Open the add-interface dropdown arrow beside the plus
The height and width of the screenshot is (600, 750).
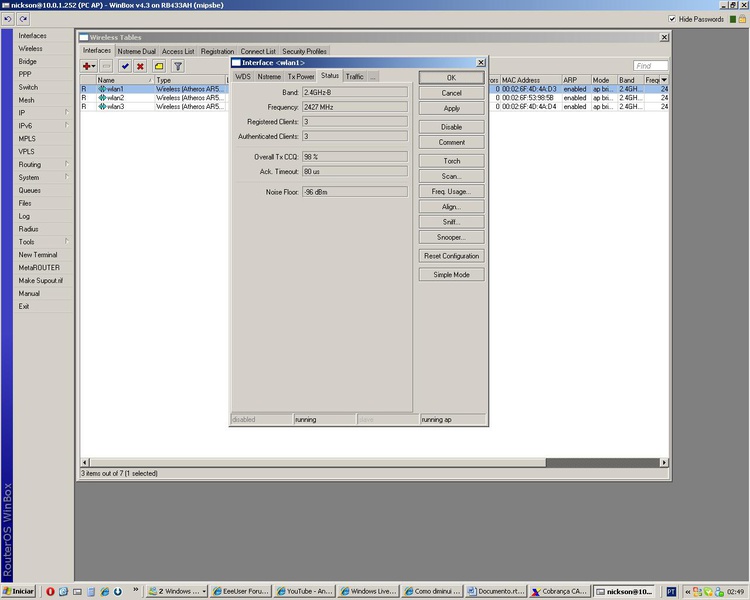pyautogui.click(x=94, y=66)
